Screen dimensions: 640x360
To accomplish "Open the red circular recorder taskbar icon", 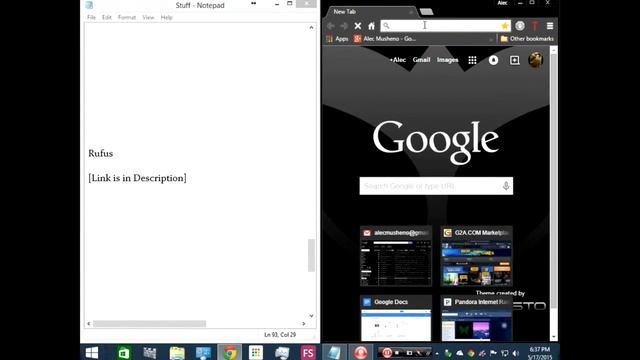I will 360,353.
